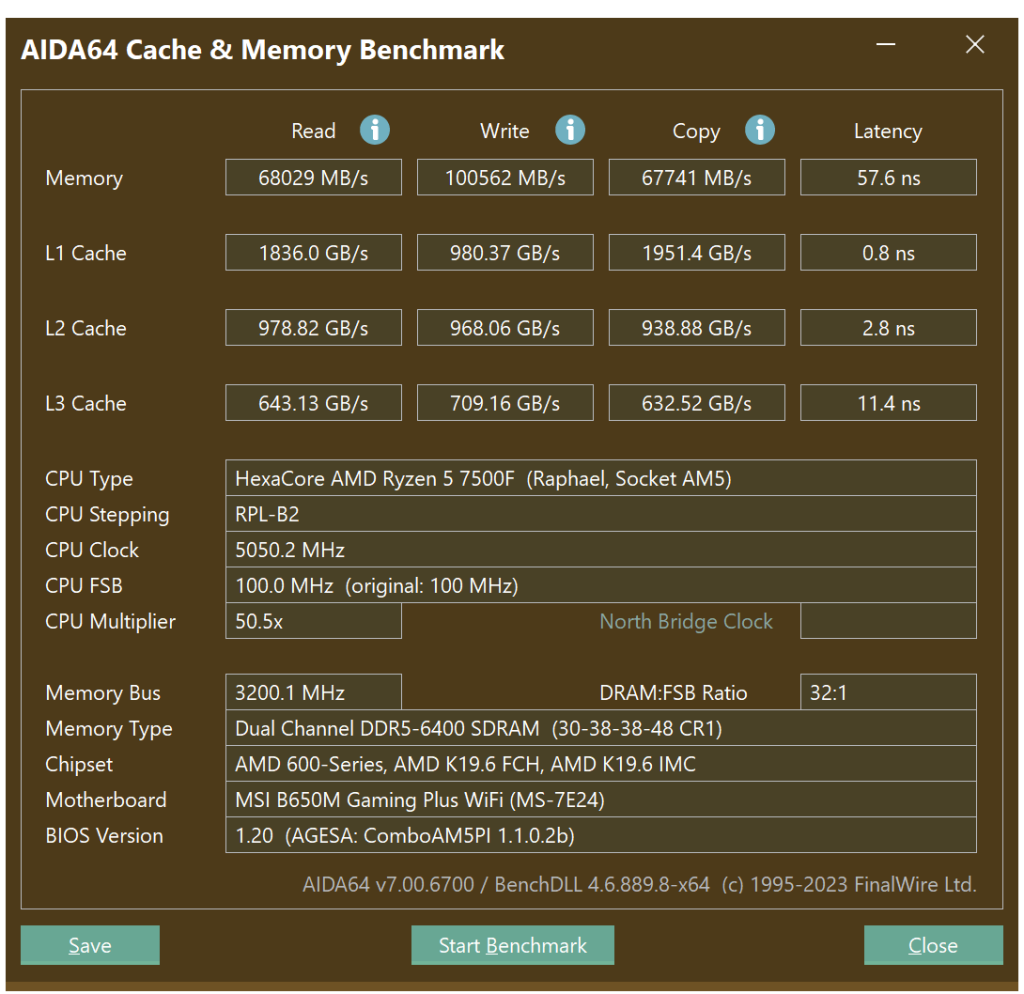Screen dimensions: 1024x994
Task: Click the Memory Latency 57.6 ns value
Action: [888, 178]
